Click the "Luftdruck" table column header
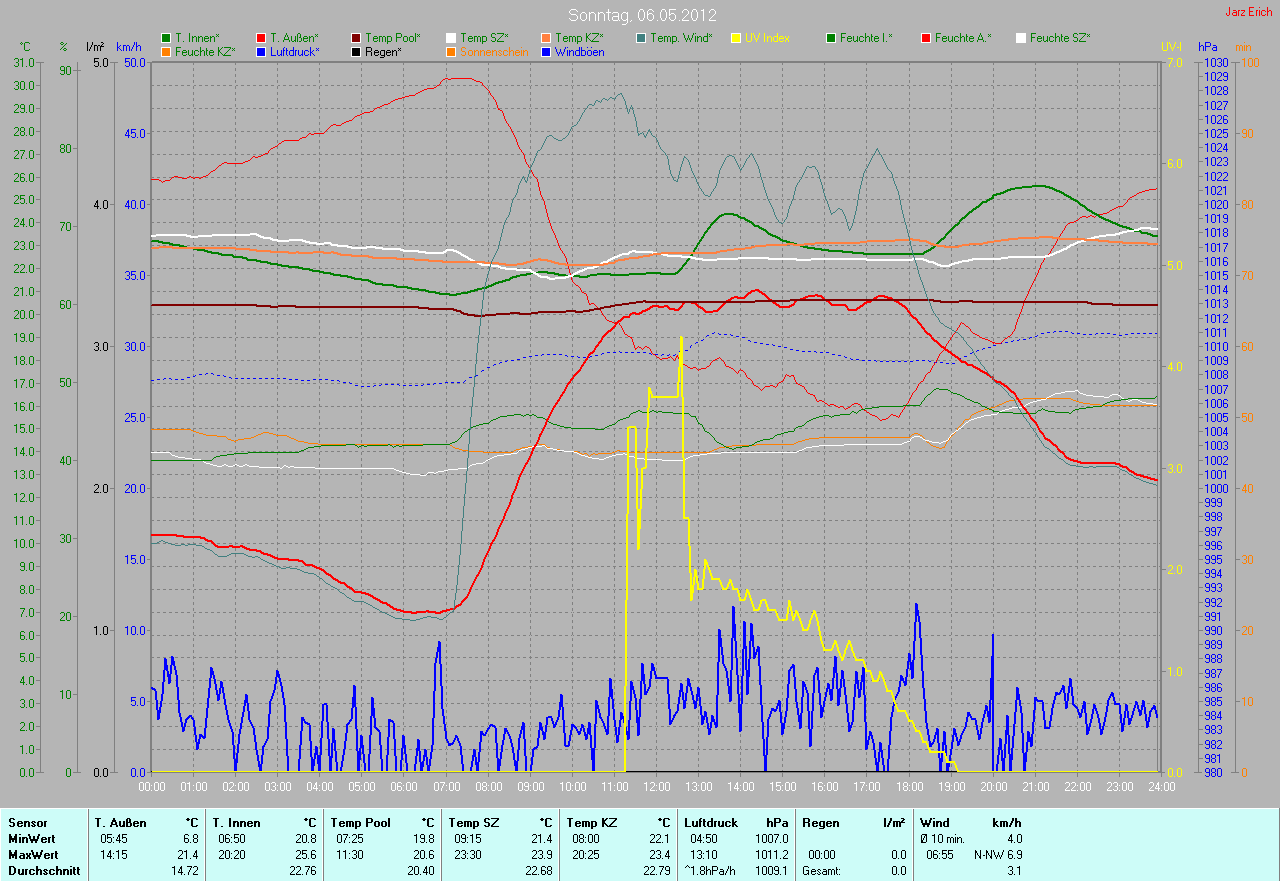The width and height of the screenshot is (1280, 881). [x=713, y=823]
